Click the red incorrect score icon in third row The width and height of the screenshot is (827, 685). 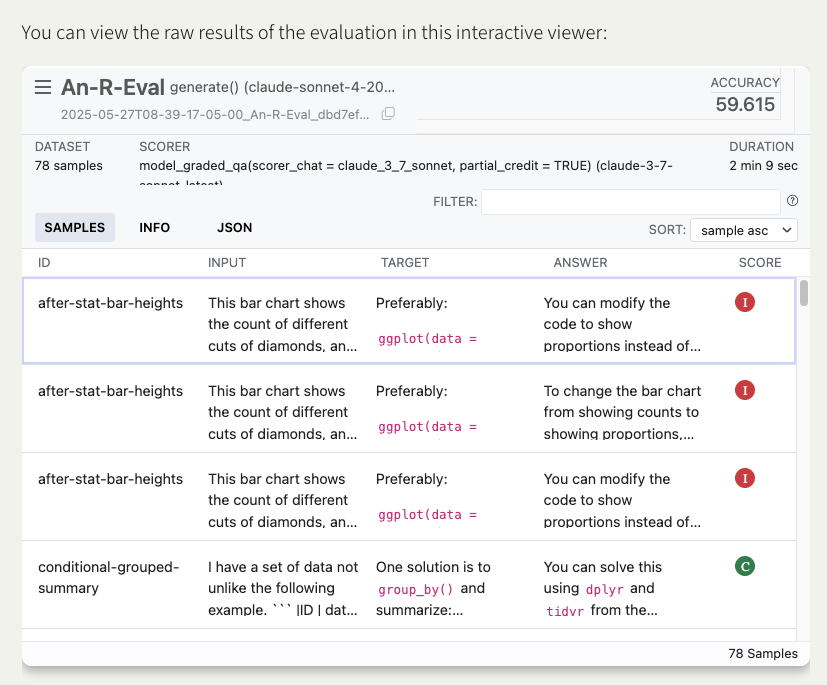point(744,478)
